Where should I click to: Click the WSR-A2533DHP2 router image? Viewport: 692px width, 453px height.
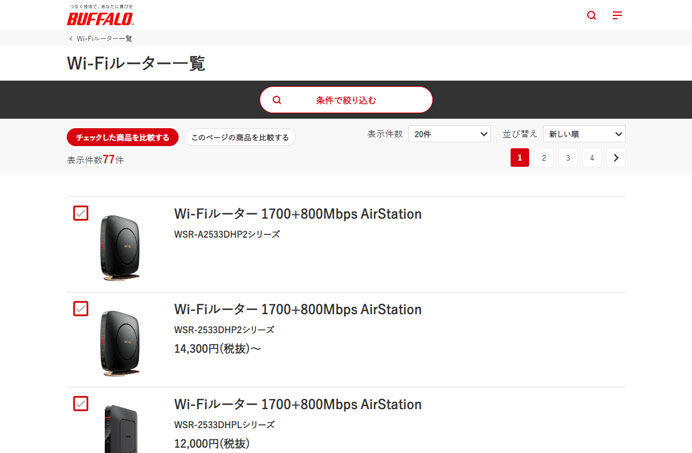(121, 247)
